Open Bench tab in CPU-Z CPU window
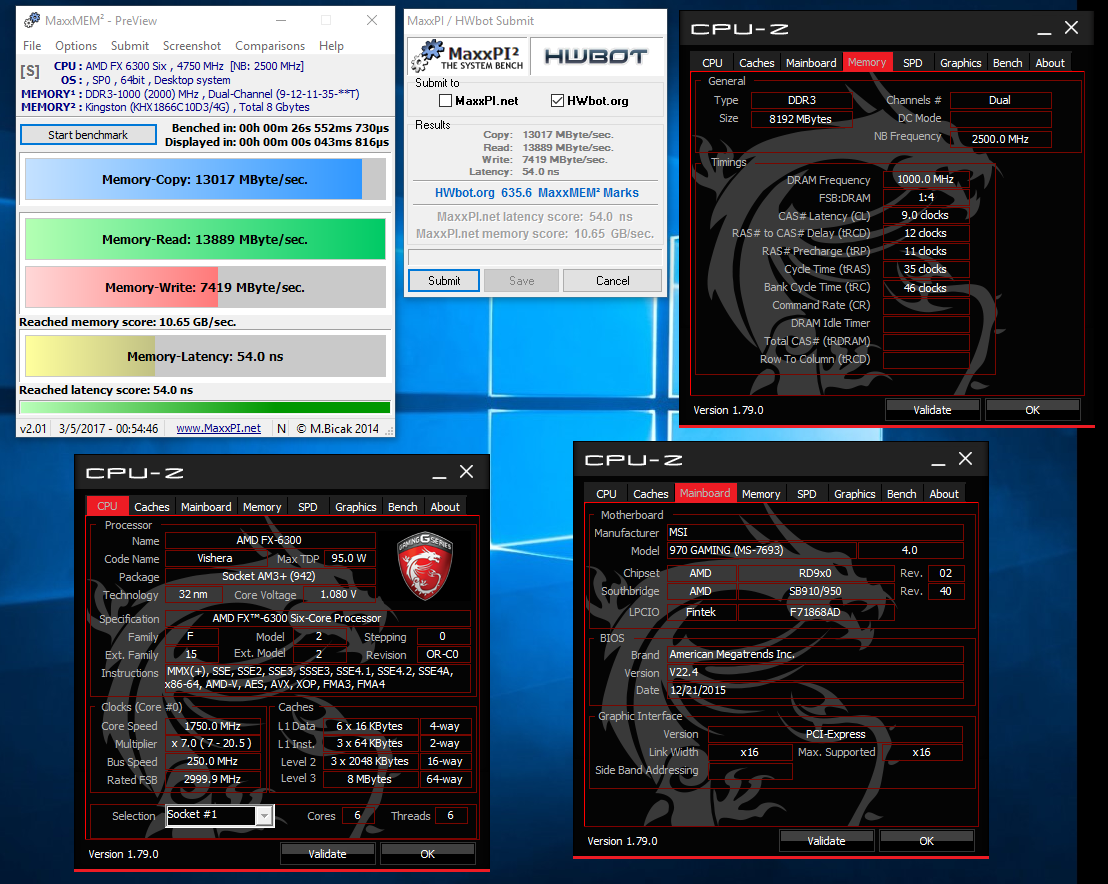Screen dimensions: 1108x884 click(402, 507)
